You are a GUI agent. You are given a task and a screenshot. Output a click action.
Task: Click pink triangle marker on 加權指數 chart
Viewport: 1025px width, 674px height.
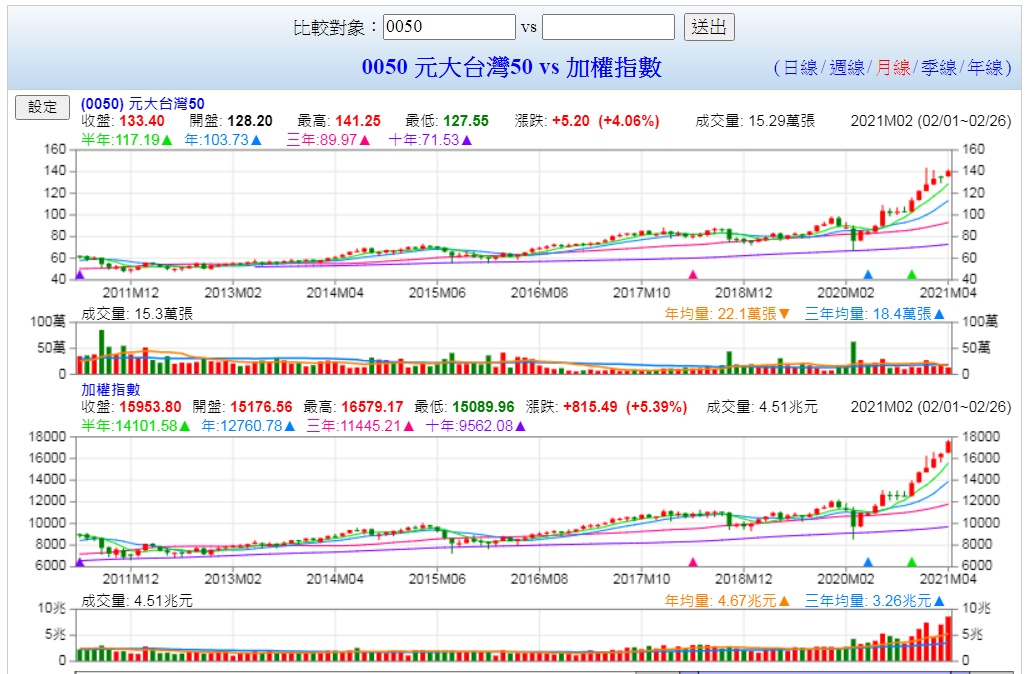click(693, 562)
